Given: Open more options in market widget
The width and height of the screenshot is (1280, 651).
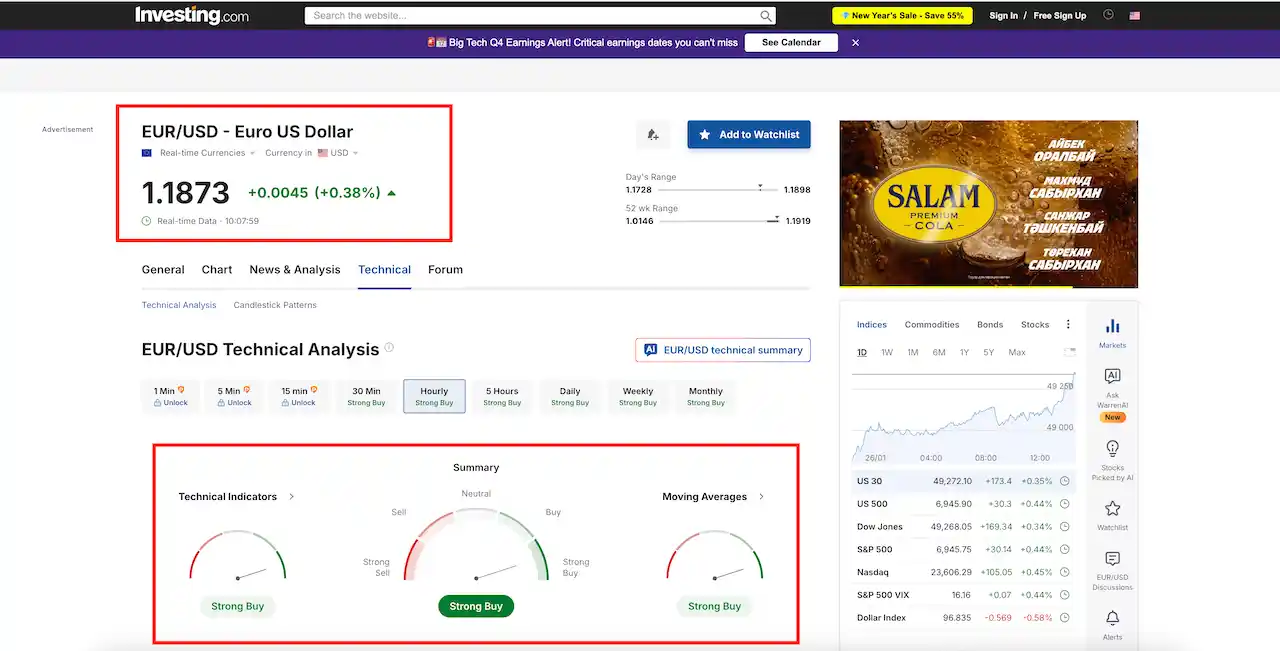Looking at the screenshot, I should click(1068, 324).
